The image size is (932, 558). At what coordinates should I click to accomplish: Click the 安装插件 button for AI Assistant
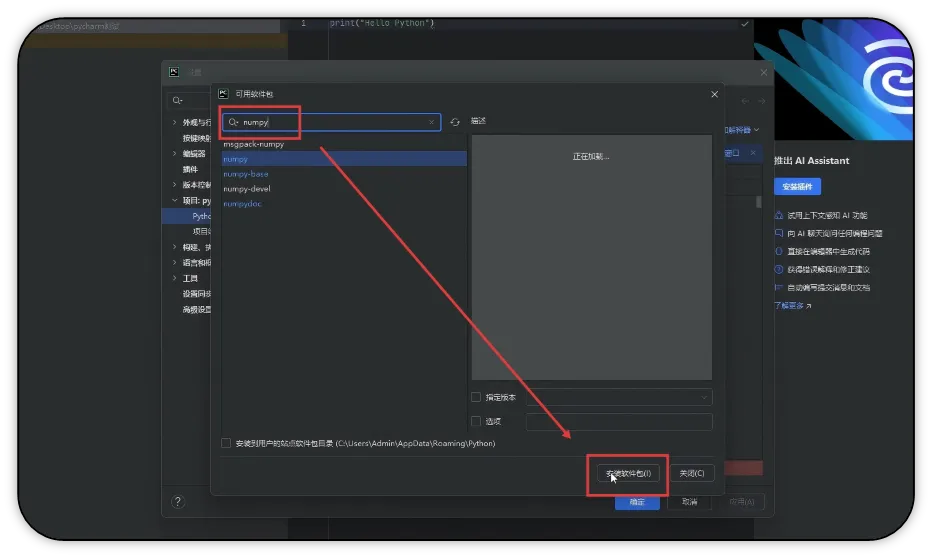pos(797,187)
